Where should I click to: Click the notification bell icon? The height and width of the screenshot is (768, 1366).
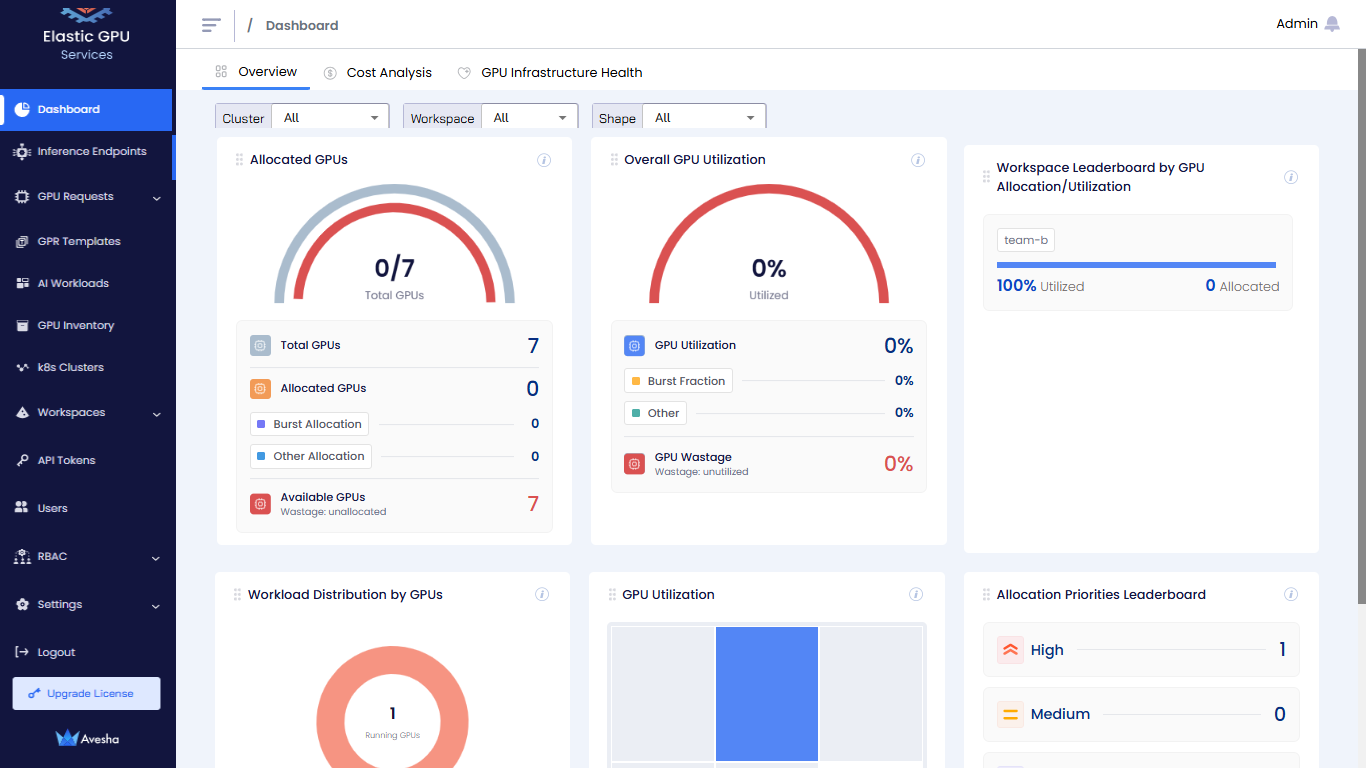coord(1332,24)
